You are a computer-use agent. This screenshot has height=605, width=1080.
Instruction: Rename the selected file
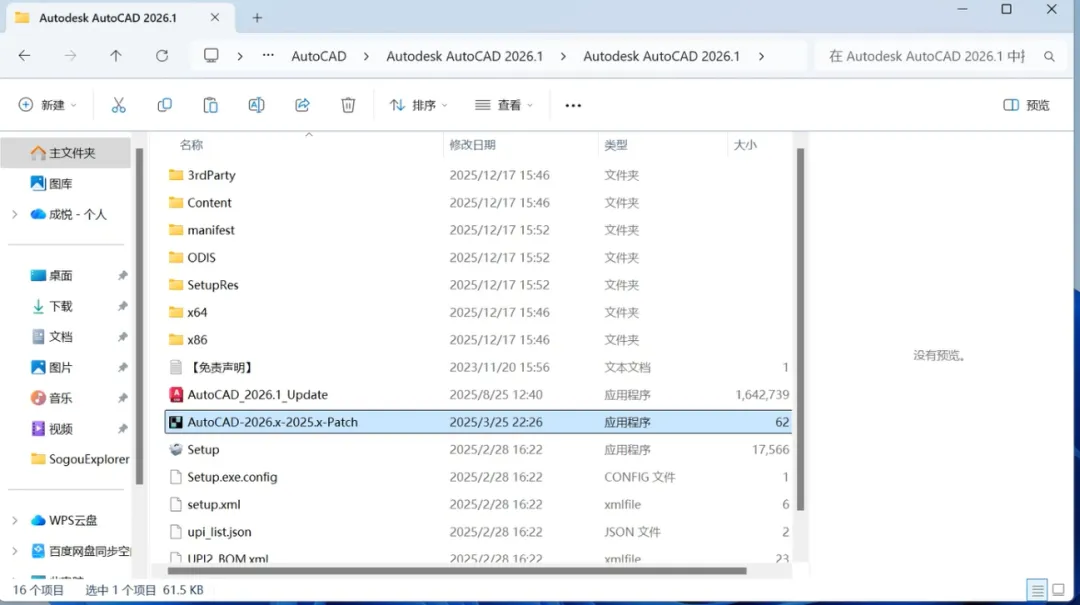[256, 105]
